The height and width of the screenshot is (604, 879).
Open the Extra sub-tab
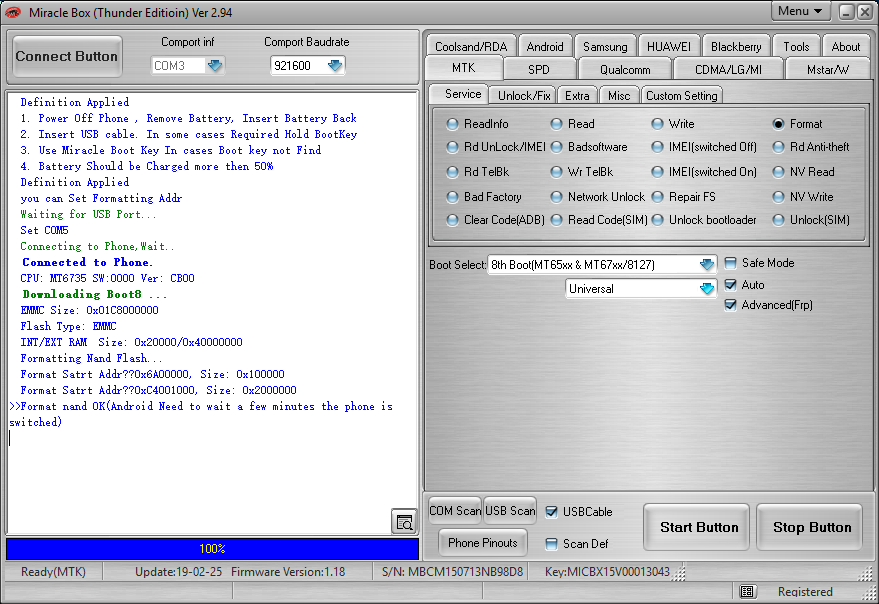click(x=577, y=95)
